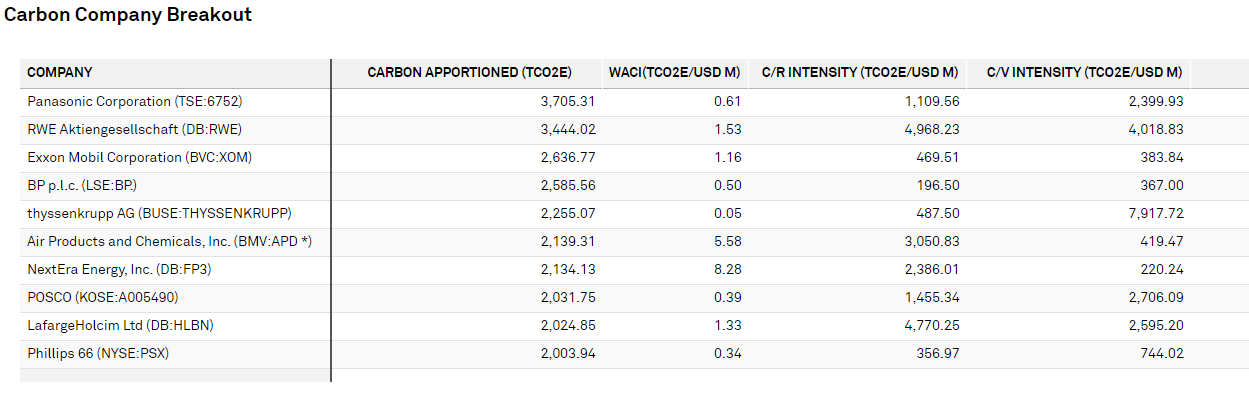
Task: Click Phillips 66 (NYSE:PSX) company
Action: (x=98, y=353)
